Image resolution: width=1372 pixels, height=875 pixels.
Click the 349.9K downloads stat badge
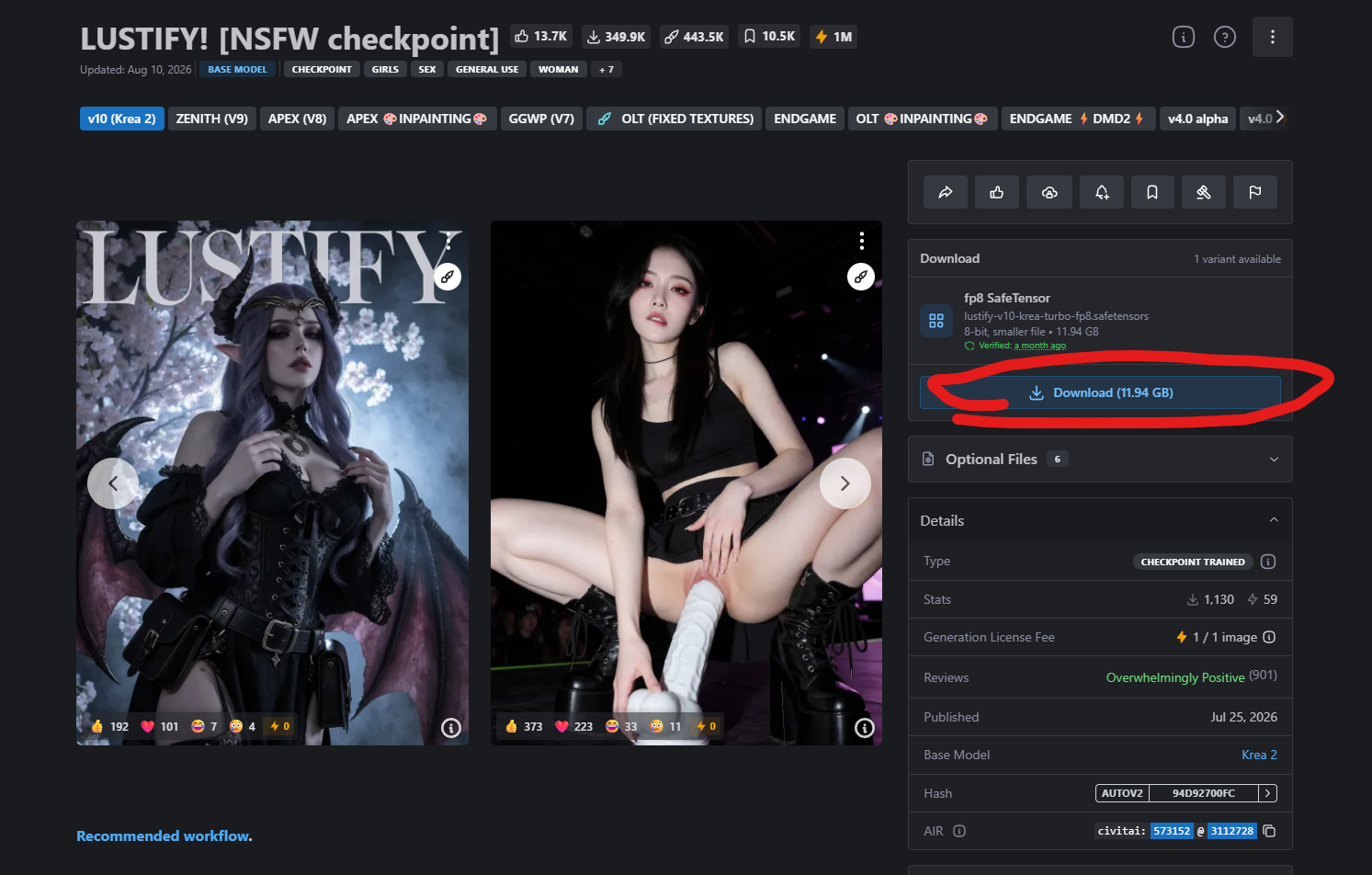[x=617, y=37]
